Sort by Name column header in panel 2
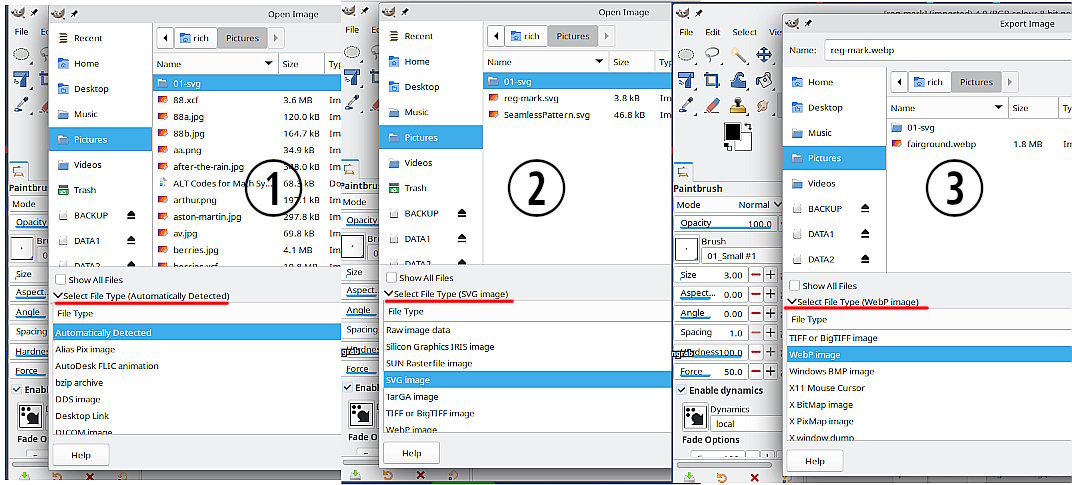Screen dimensions: 1072x485 point(545,62)
